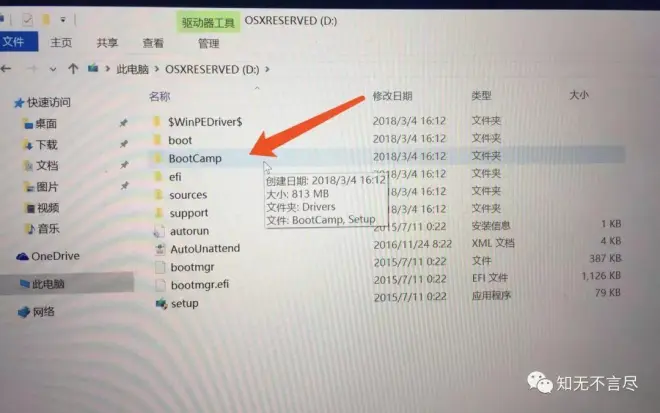Open the 网络 network item
Screen dimensions: 660x413
point(36,312)
